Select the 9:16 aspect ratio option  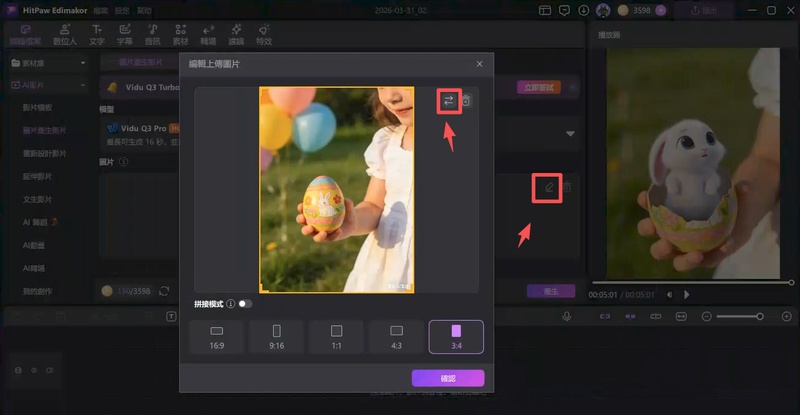(x=277, y=337)
